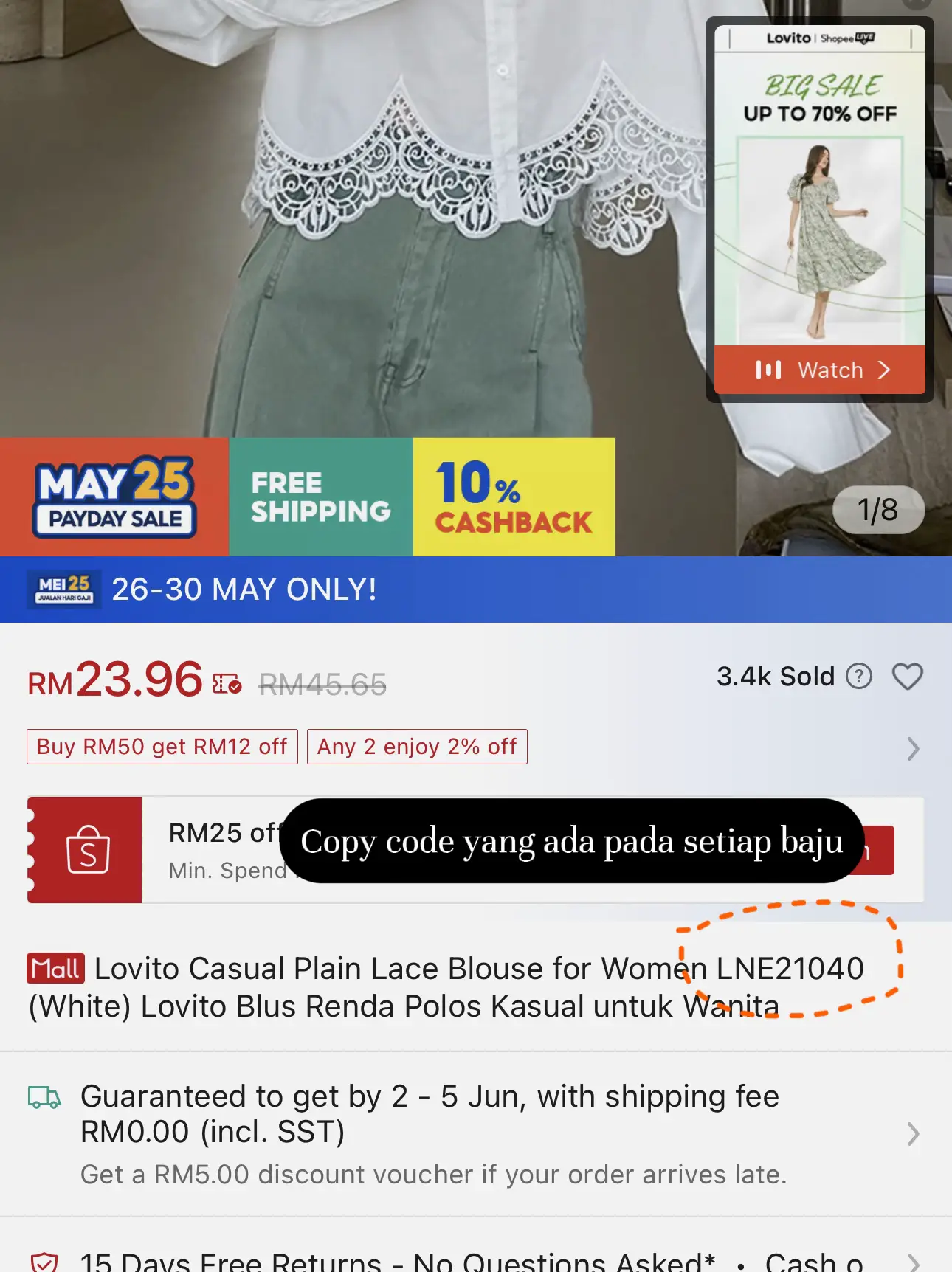Expand the shop promotions chevron

[x=913, y=748]
